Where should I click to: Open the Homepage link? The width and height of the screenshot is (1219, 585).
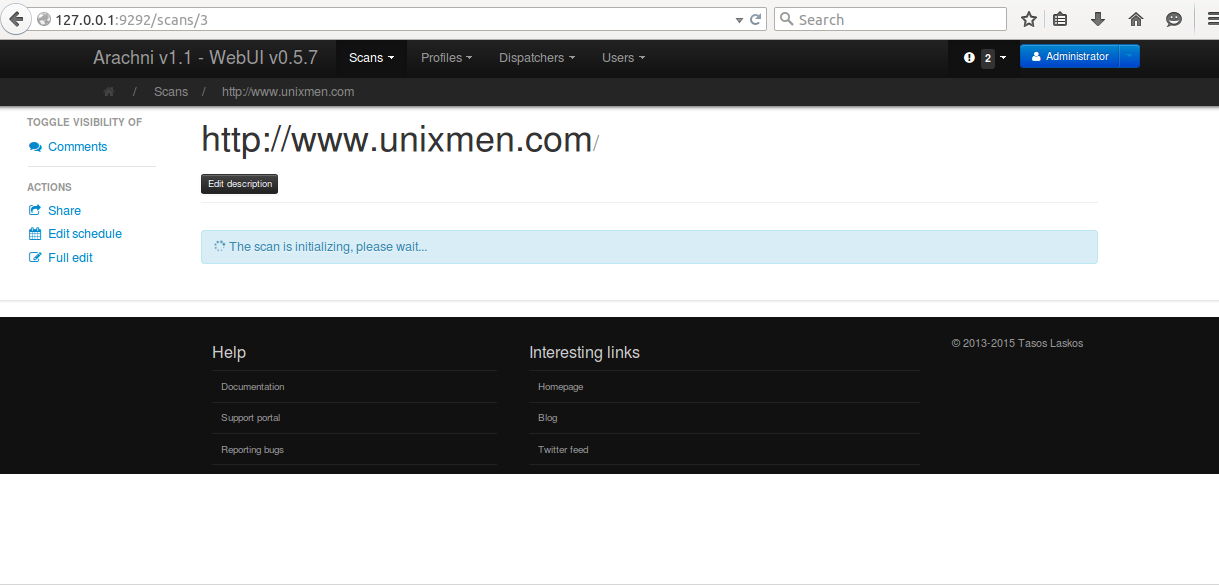(x=561, y=387)
